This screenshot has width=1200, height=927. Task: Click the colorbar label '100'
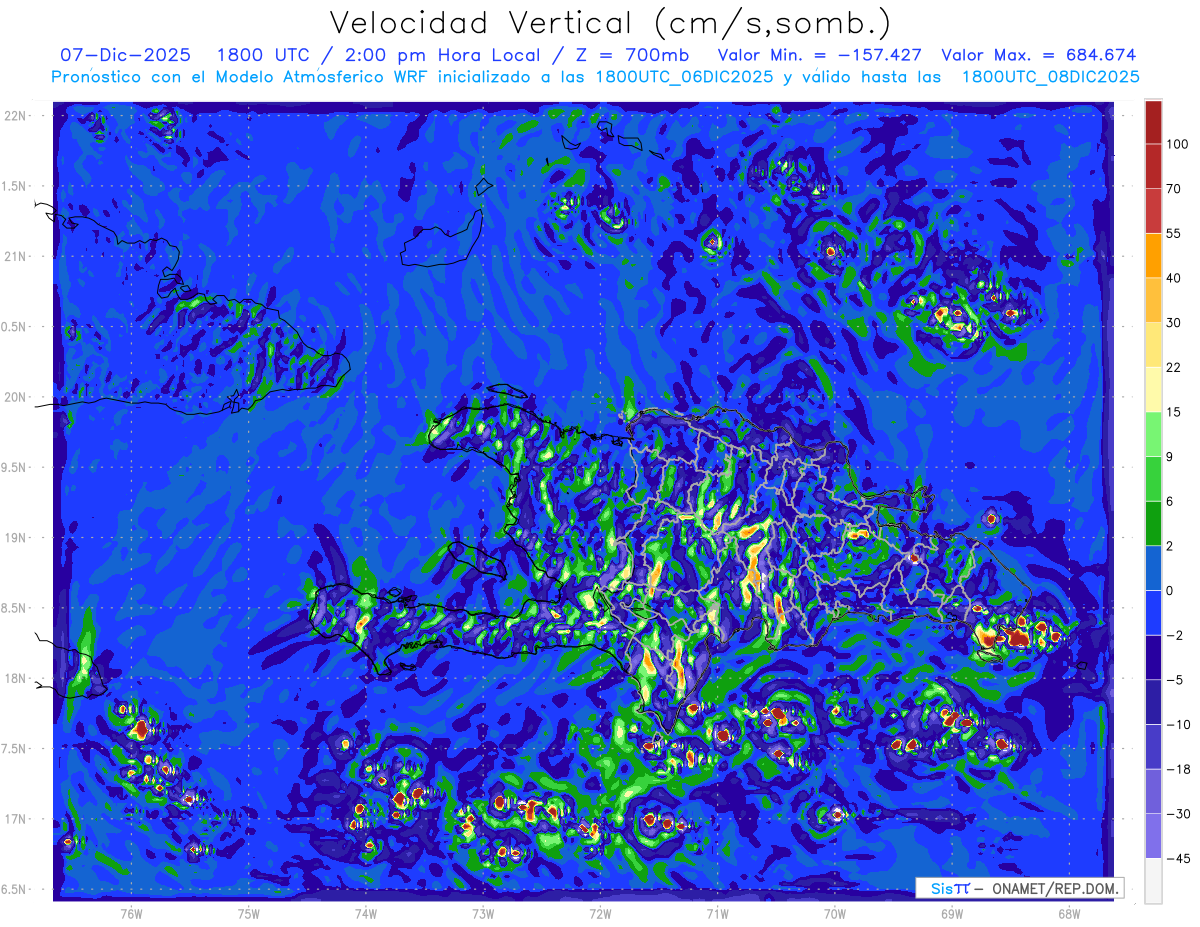1177,145
